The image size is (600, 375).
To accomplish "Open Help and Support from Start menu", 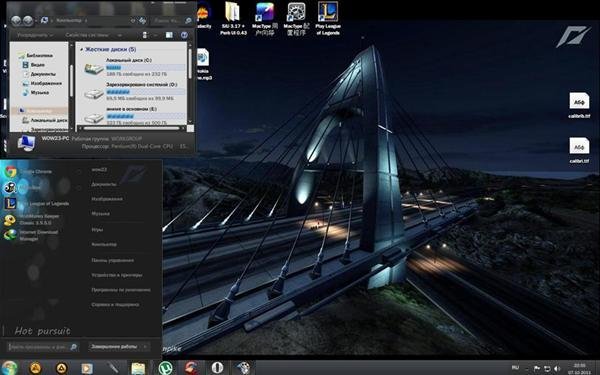I will click(115, 305).
